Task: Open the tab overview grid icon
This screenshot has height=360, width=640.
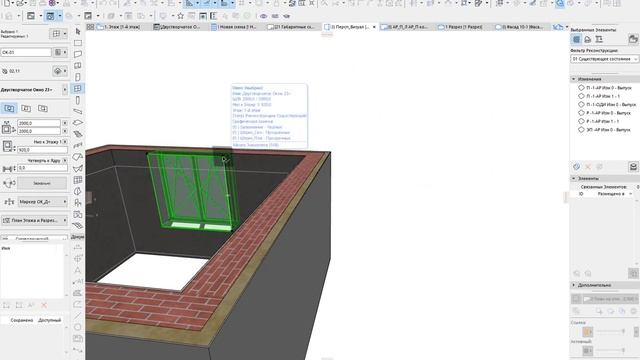Action: coord(90,27)
